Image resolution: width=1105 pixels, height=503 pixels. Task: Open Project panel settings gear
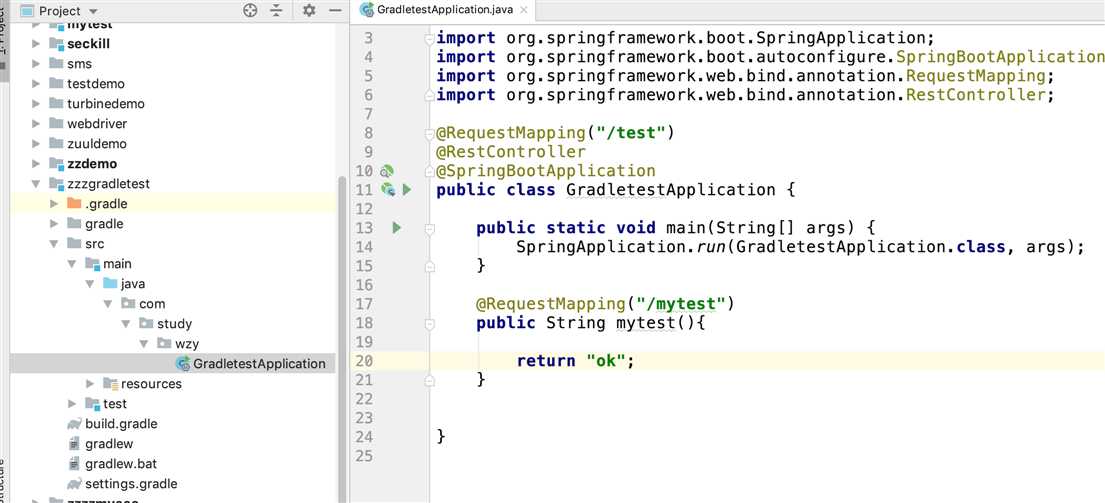coord(309,11)
